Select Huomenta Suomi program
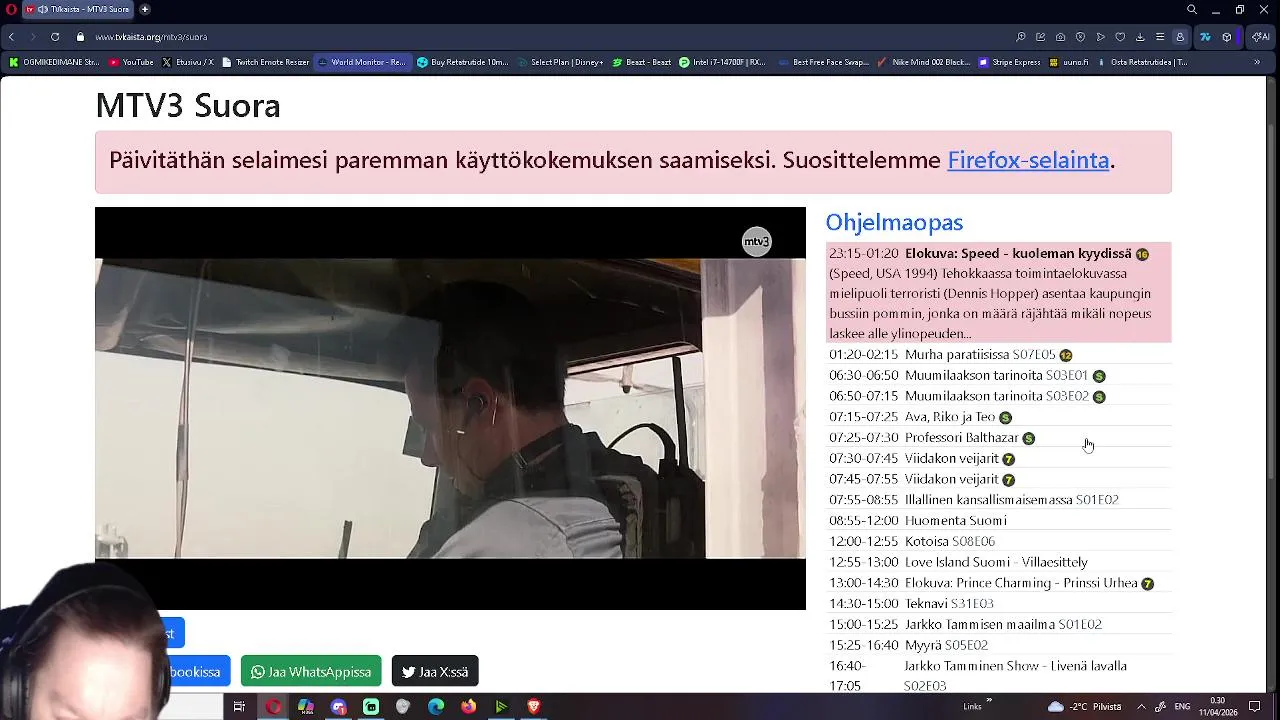Image resolution: width=1280 pixels, height=720 pixels. (998, 520)
